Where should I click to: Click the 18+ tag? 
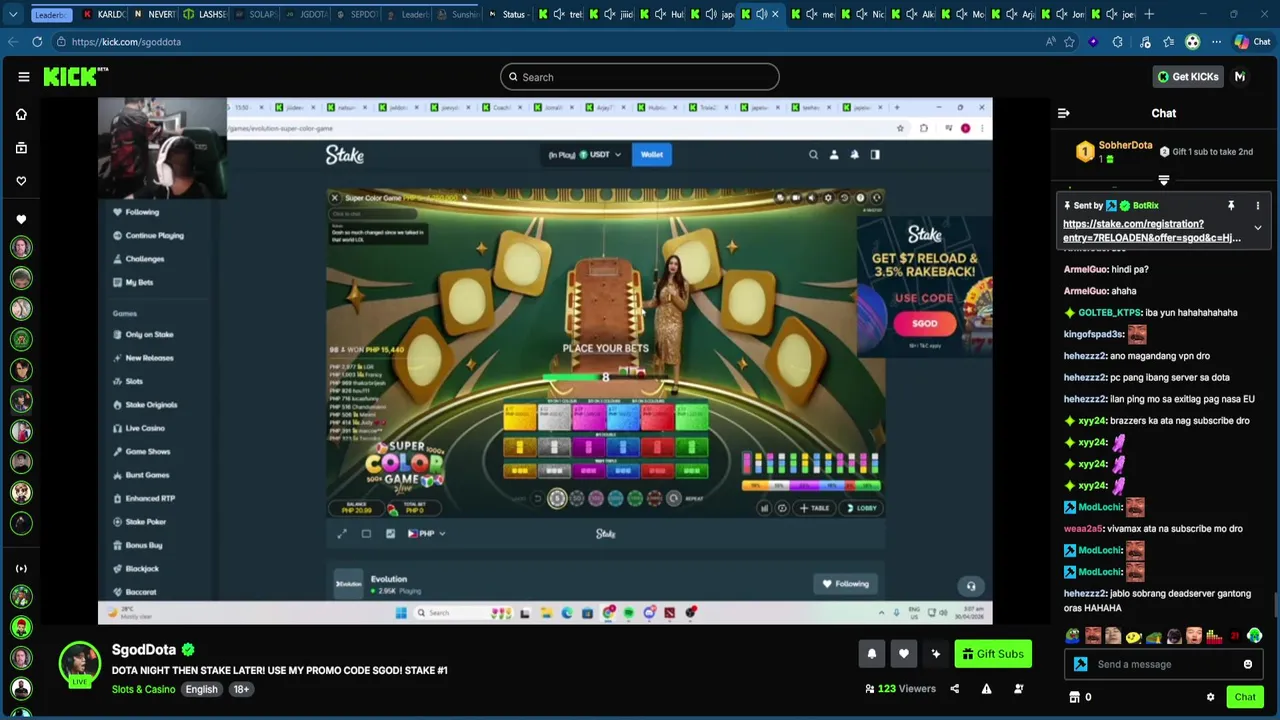[241, 689]
